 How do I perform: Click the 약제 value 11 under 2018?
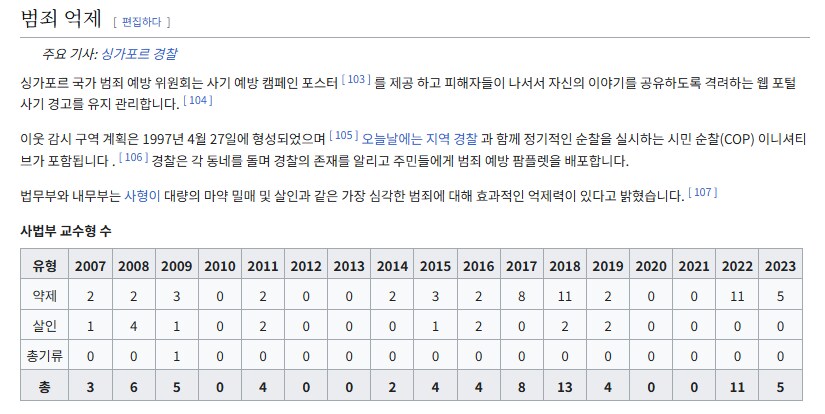click(x=565, y=295)
